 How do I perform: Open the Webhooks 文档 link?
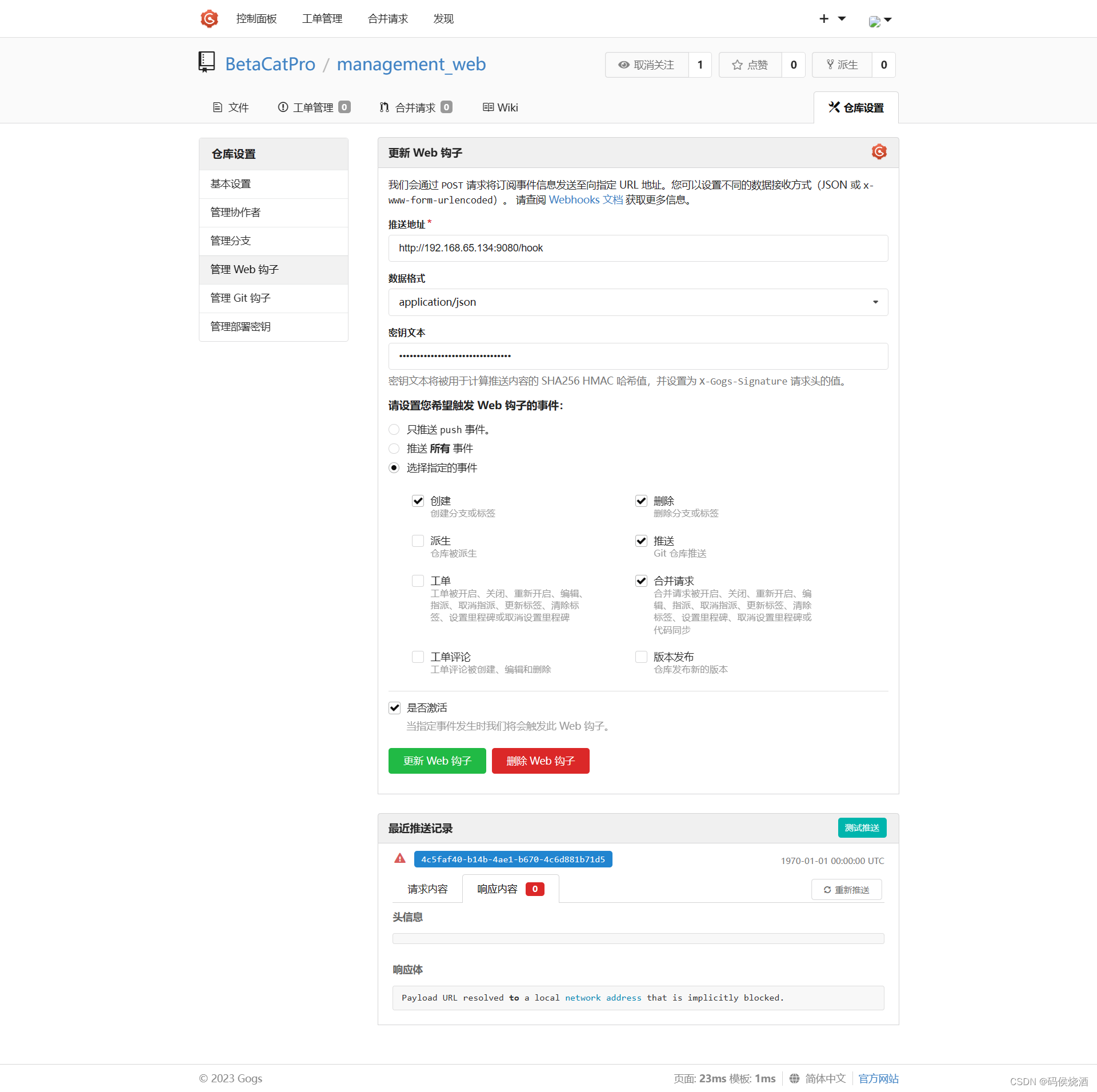pyautogui.click(x=586, y=200)
